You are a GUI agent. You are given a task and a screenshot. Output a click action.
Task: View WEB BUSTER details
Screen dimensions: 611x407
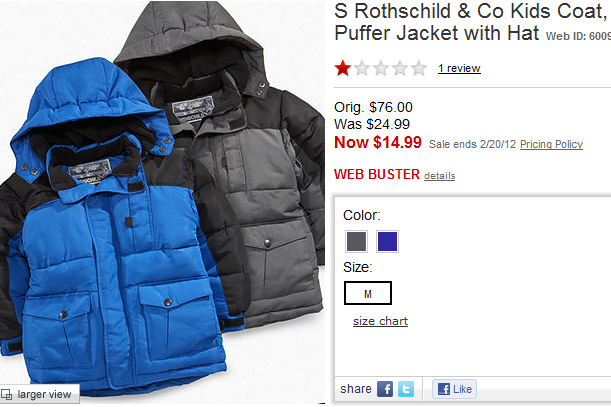(x=440, y=176)
